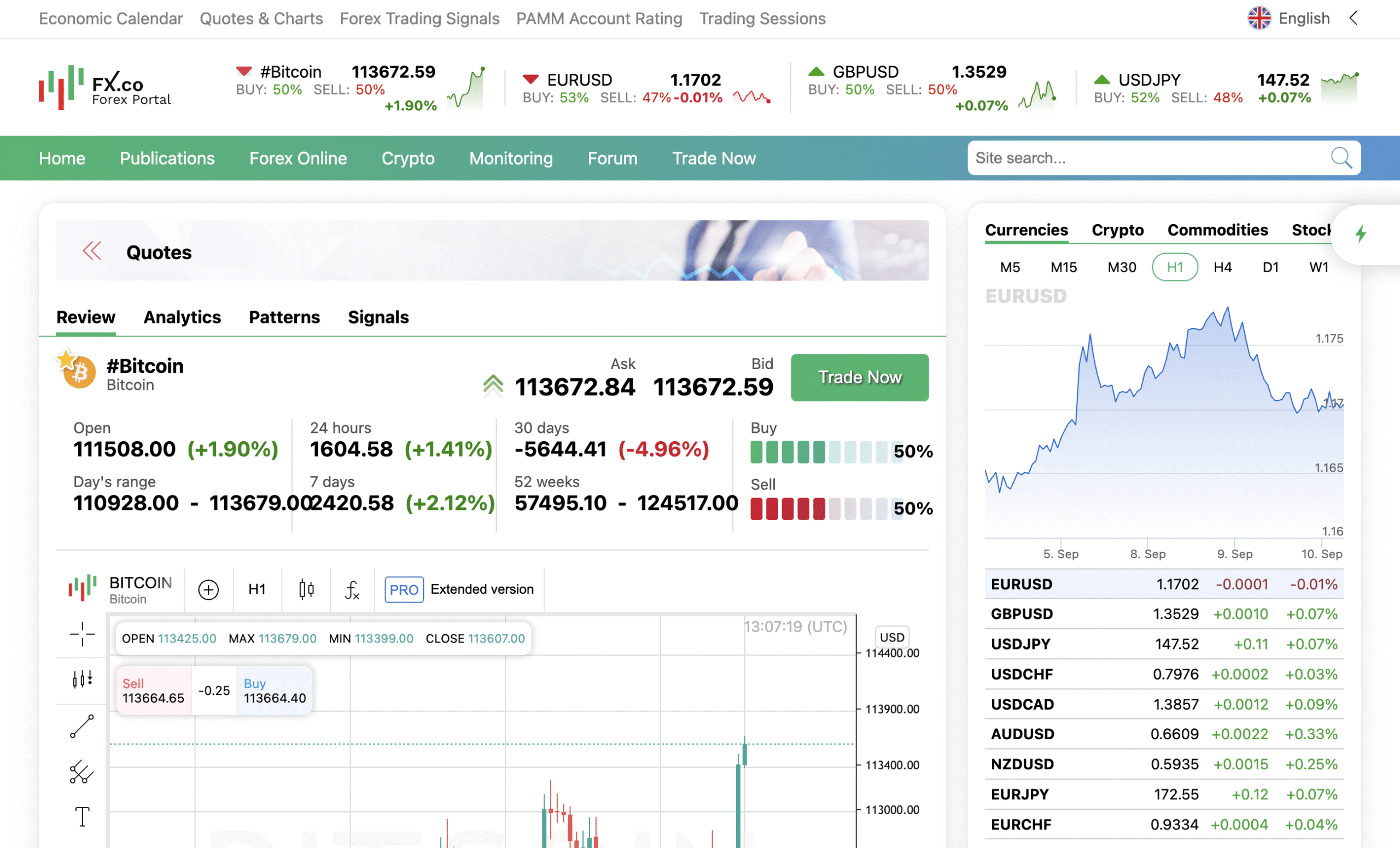Open the Trading Sessions link
The height and width of the screenshot is (848, 1400).
point(762,18)
